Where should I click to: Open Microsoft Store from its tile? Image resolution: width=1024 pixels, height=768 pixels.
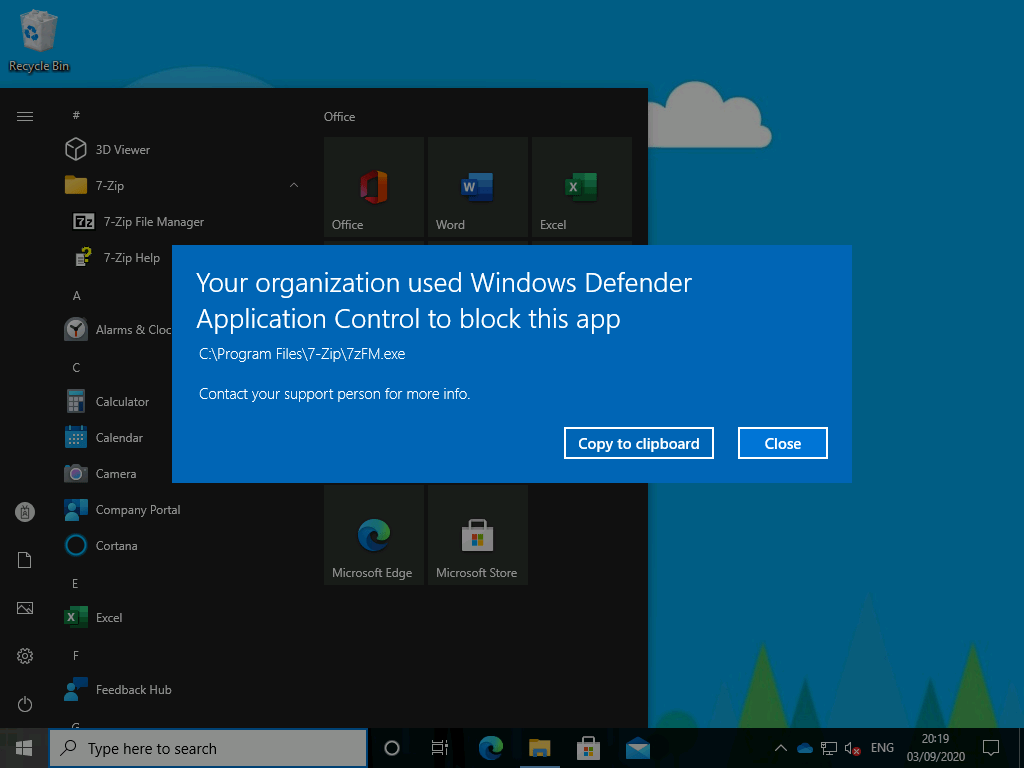(477, 533)
